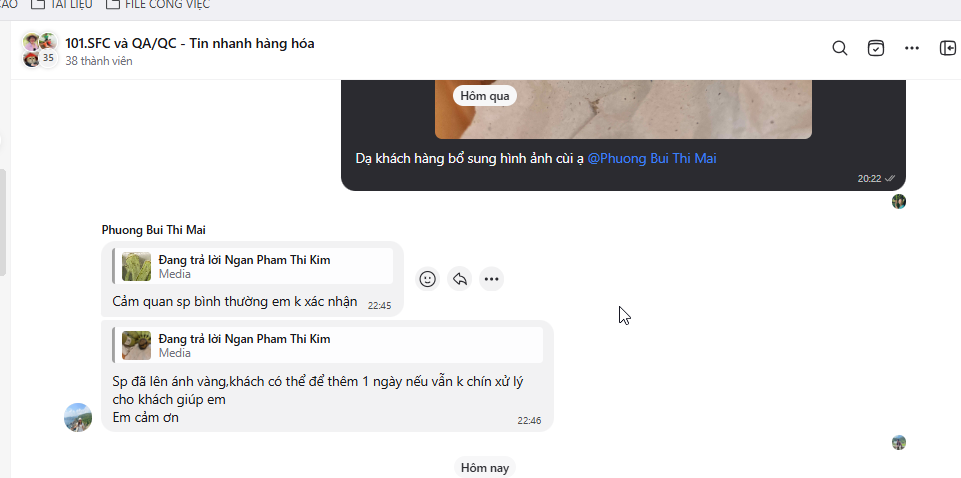Viewport: 961px width, 478px height.
Task: Click group title 101.SFC và QA/QC
Action: 189,43
